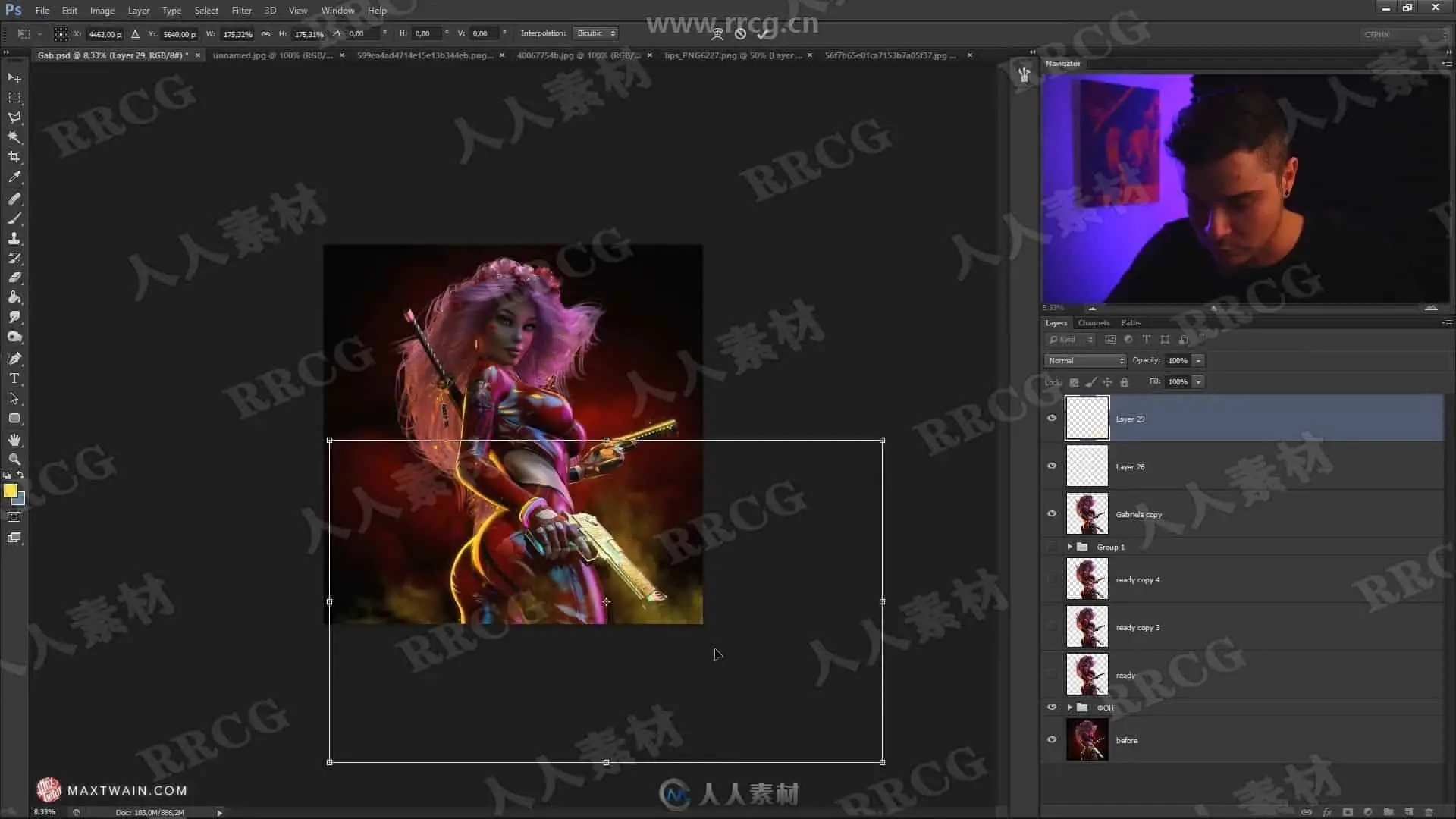Show the ready copy 3 layer
The width and height of the screenshot is (1456, 819).
[x=1052, y=627]
